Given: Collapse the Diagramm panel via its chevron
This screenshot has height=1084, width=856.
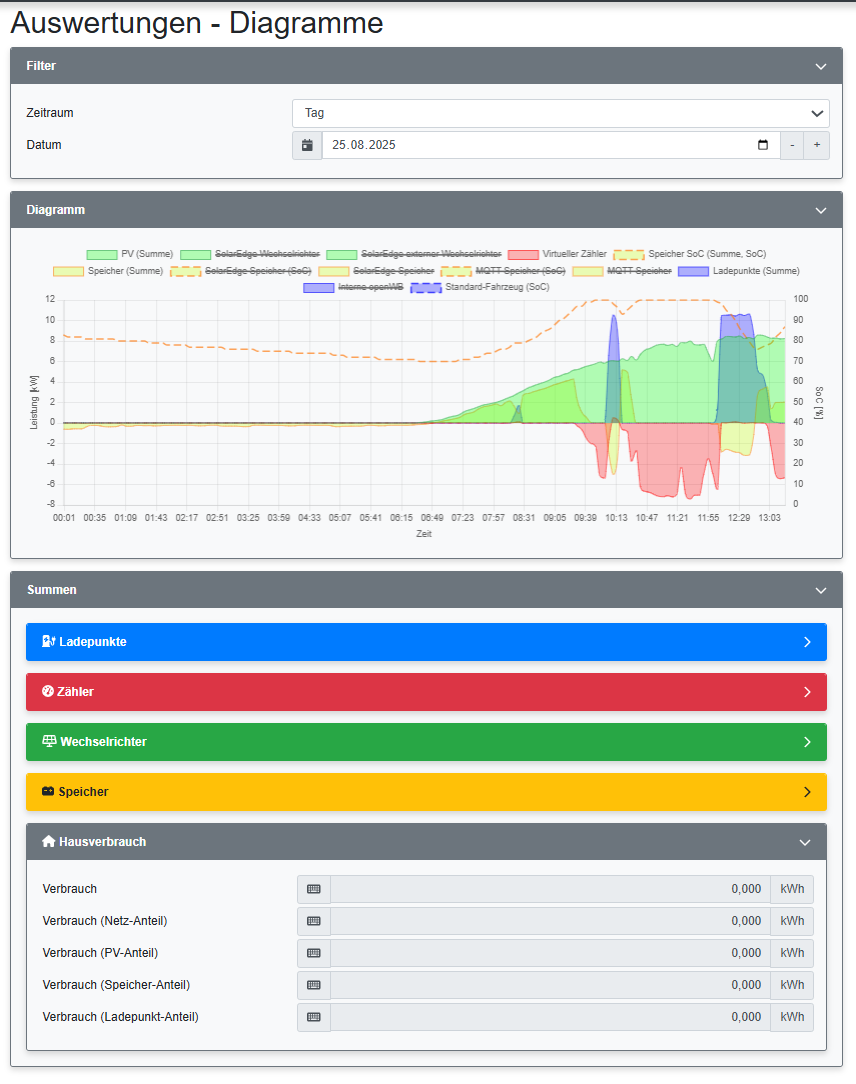Looking at the screenshot, I should [821, 210].
